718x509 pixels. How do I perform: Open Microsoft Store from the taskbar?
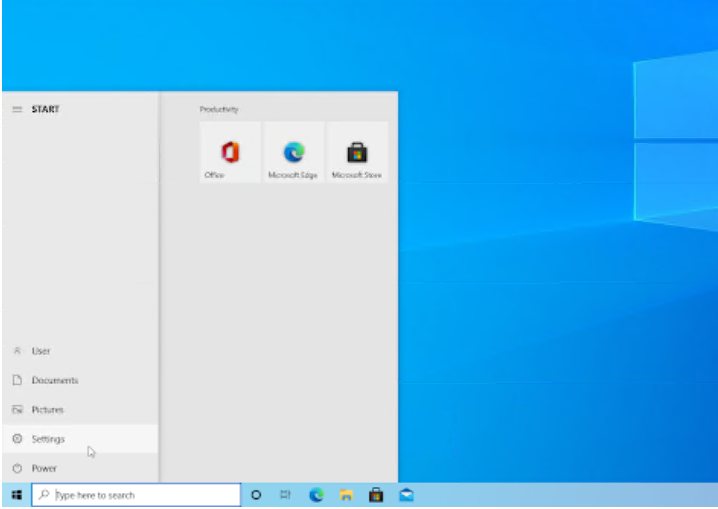coord(376,495)
